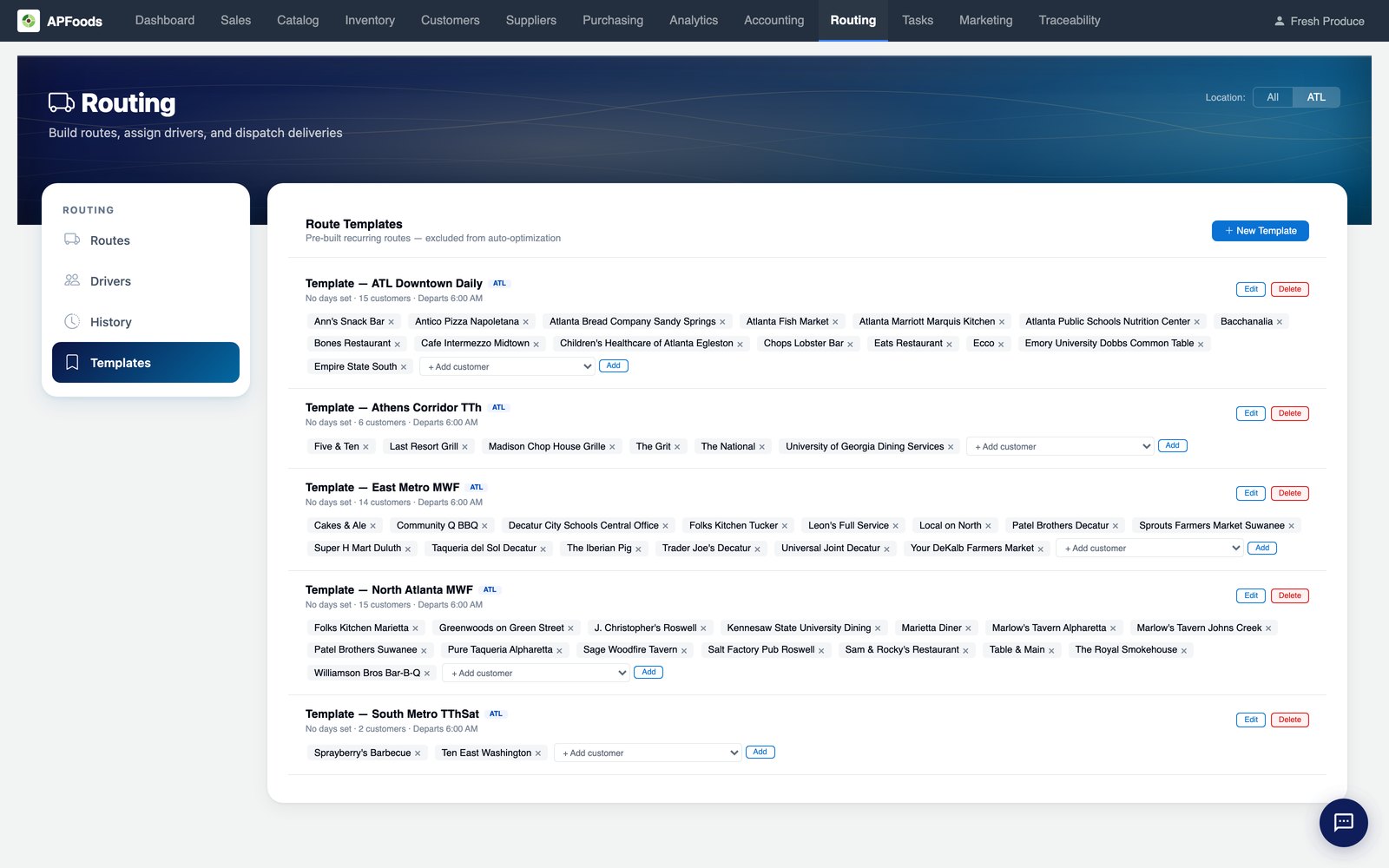Remove Bacchanalia chip with its x
Image resolution: width=1389 pixels, height=868 pixels.
point(1280,322)
